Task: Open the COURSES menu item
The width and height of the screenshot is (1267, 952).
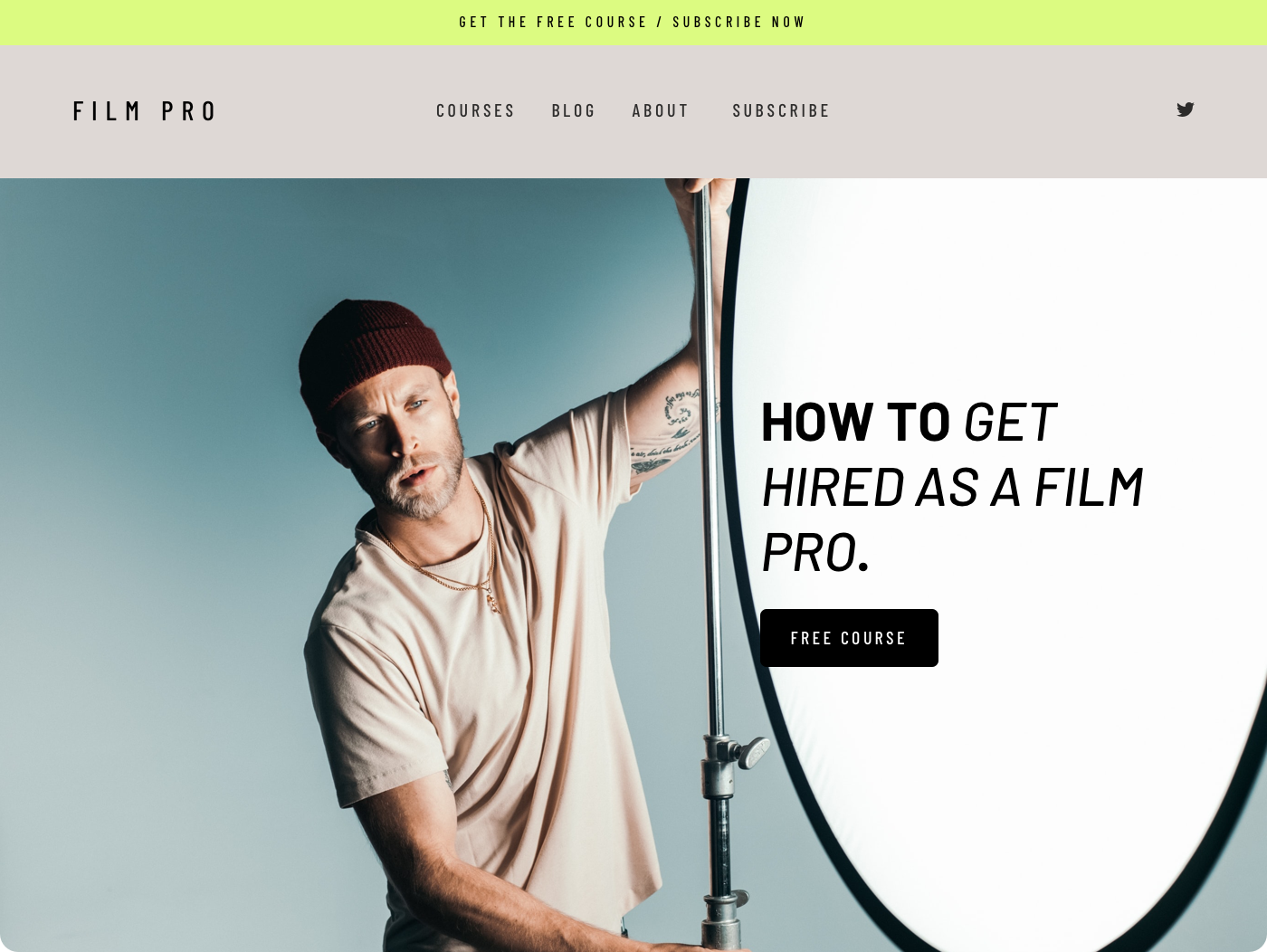Action: (475, 110)
